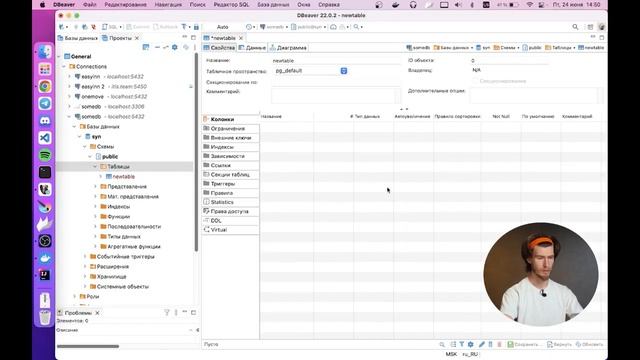This screenshot has height=360, width=640.
Task: Select the Колонки section
Action: coord(230,119)
